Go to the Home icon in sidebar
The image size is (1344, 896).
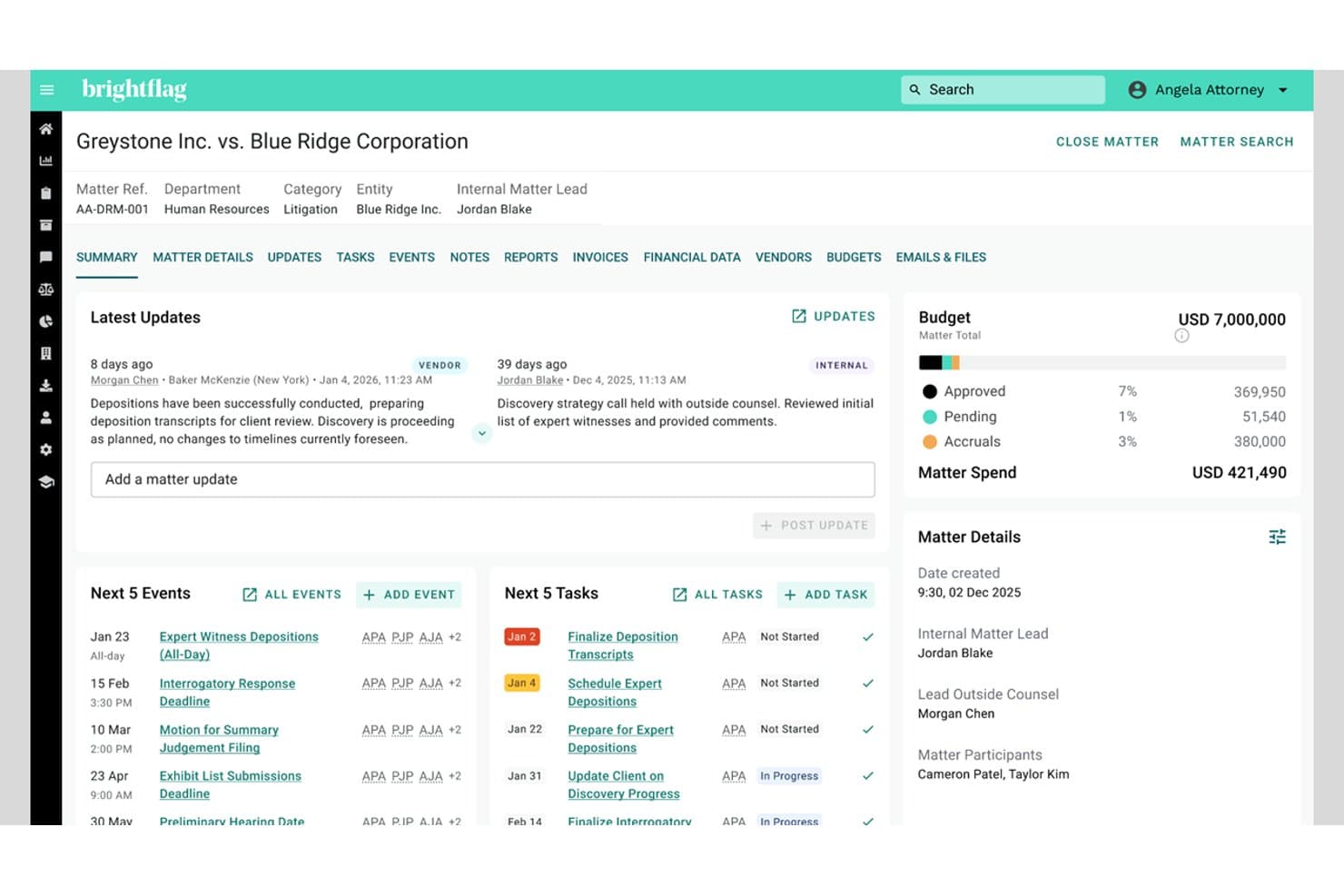tap(46, 129)
